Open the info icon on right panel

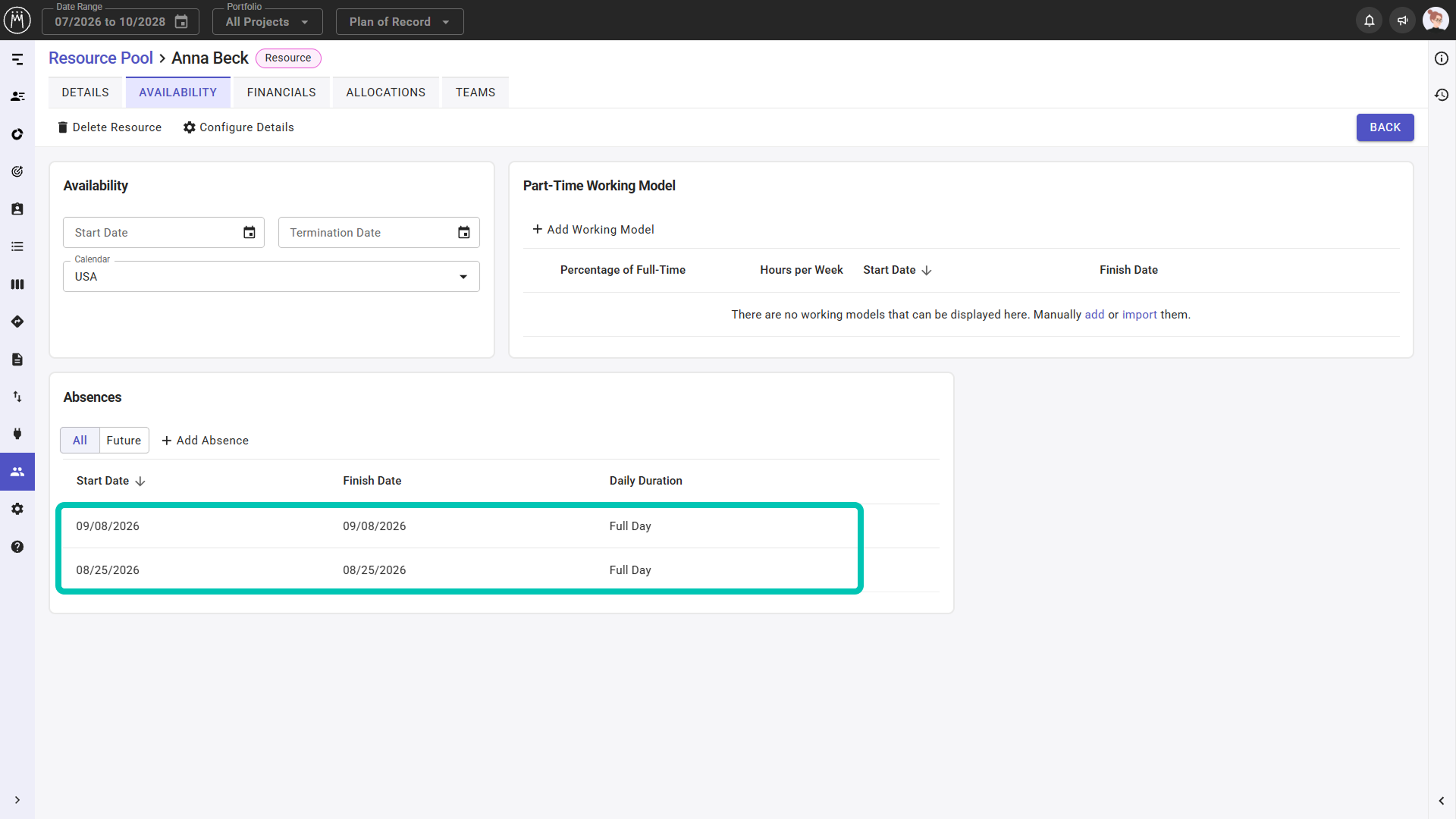pyautogui.click(x=1442, y=58)
